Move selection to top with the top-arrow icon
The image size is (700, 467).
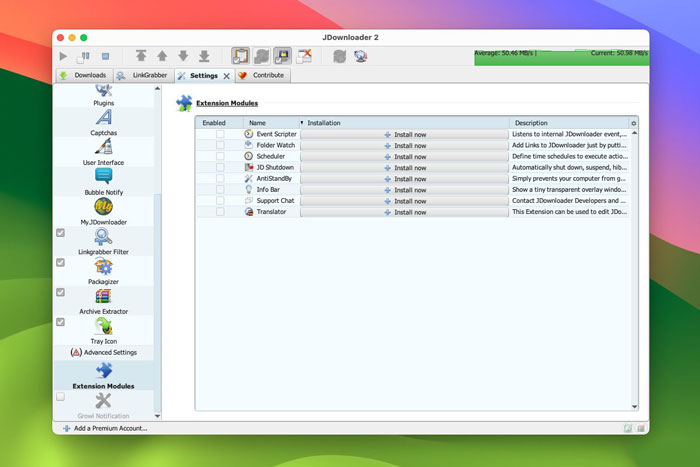[141, 56]
